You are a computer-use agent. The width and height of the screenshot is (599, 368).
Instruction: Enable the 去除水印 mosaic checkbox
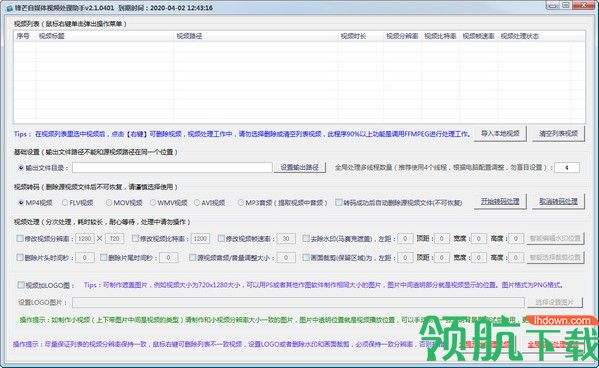pyautogui.click(x=306, y=238)
